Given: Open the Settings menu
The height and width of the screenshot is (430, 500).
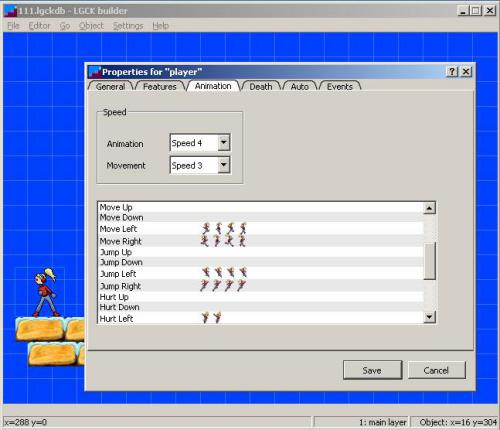Looking at the screenshot, I should click(x=128, y=26).
